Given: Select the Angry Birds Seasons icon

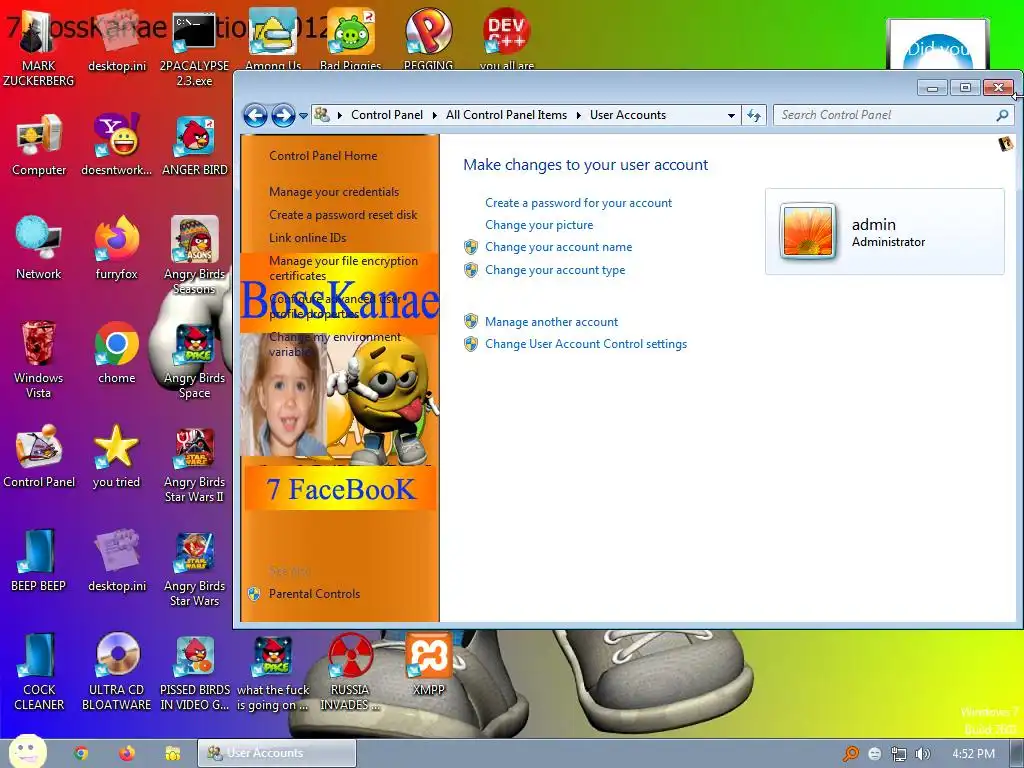Looking at the screenshot, I should [195, 255].
